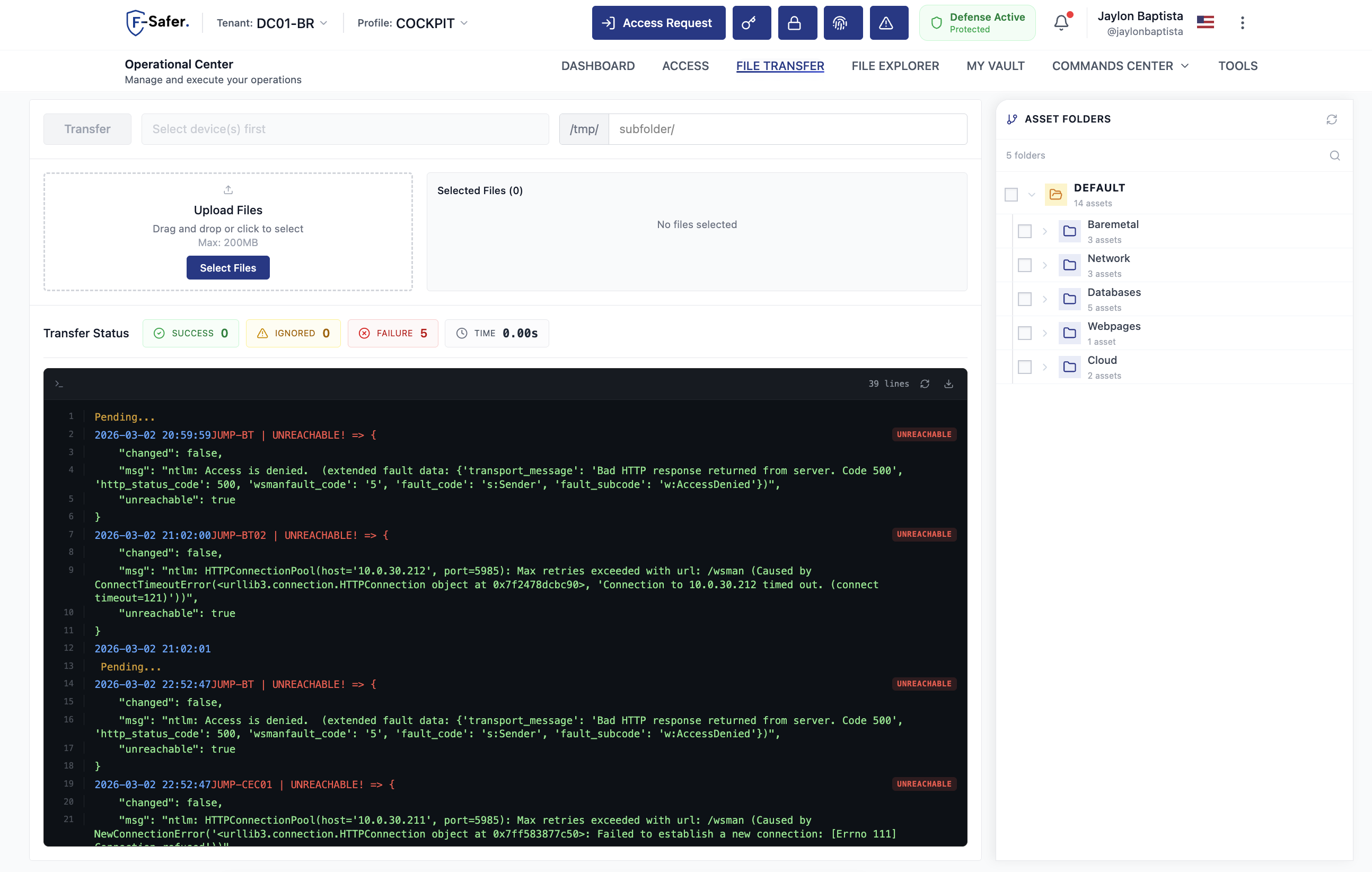Expand the Webpages folder chevron

click(x=1044, y=333)
